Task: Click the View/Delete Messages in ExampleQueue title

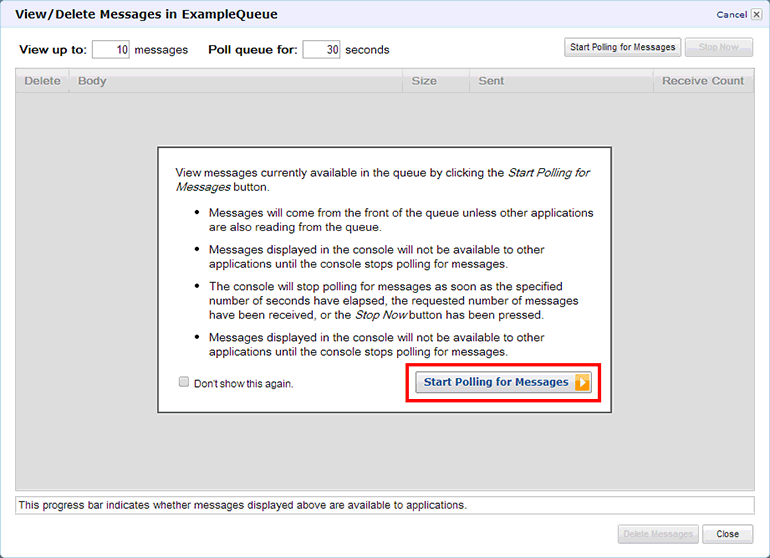Action: click(146, 15)
